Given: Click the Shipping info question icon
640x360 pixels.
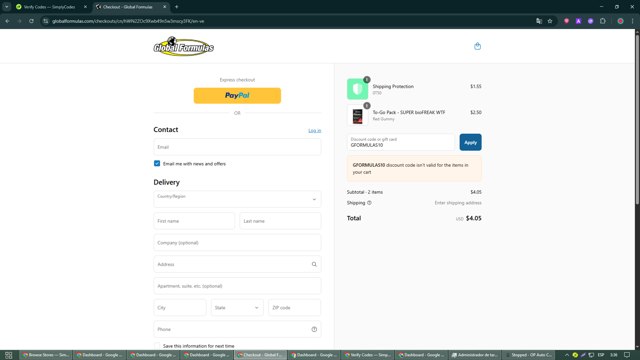Looking at the screenshot, I should (369, 203).
